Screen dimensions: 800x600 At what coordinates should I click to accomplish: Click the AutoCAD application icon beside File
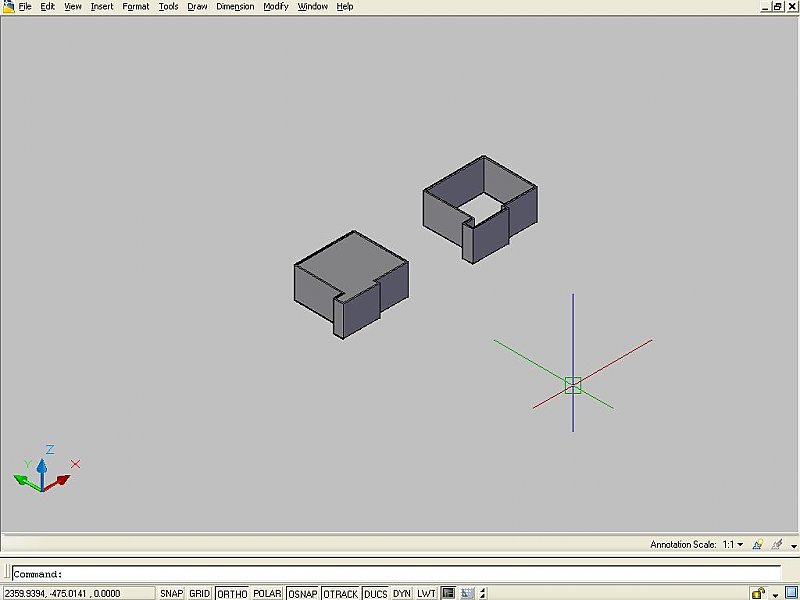click(8, 6)
